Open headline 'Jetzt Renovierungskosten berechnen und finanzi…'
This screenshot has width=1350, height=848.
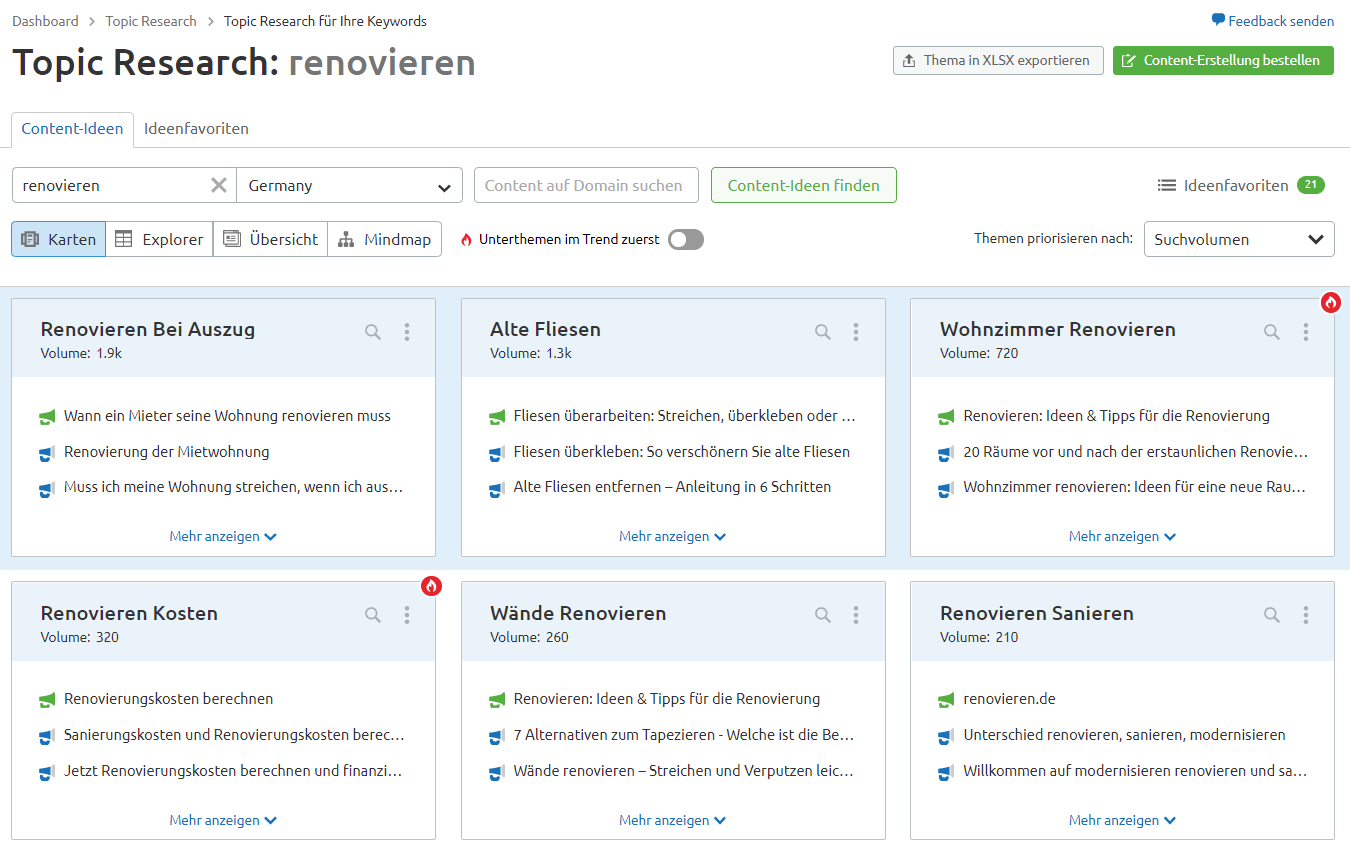tap(233, 771)
